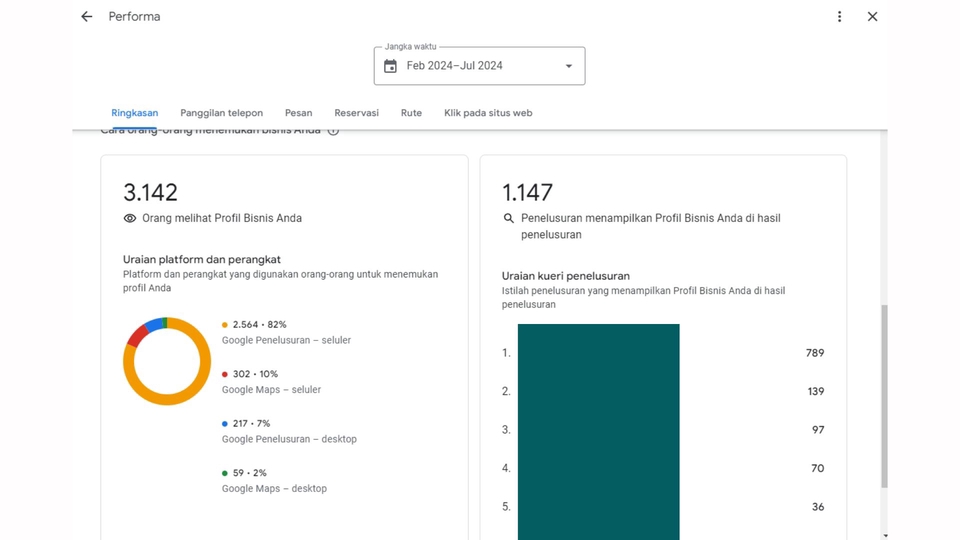This screenshot has height=540, width=960.
Task: Click the green dot for 59 • 2%
Action: click(225, 473)
